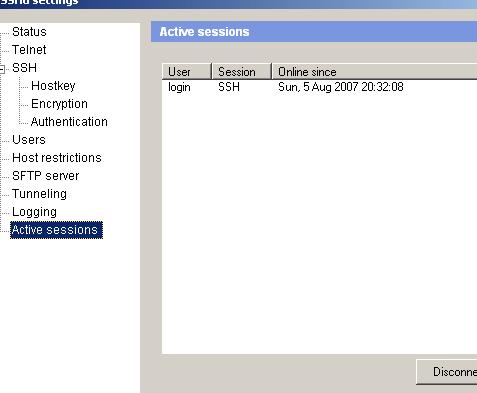Select Users in the tree

click(29, 140)
